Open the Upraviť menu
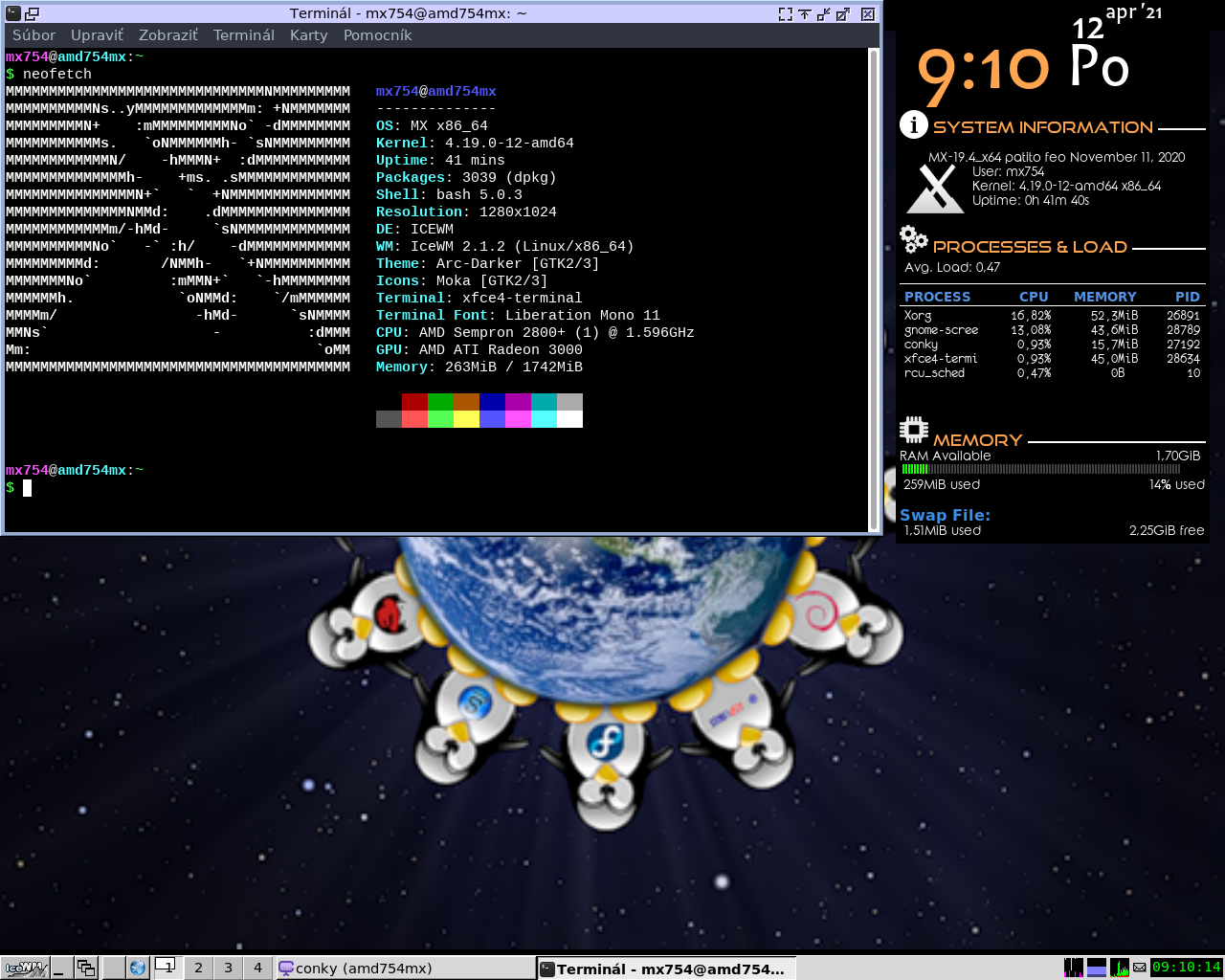 (97, 35)
